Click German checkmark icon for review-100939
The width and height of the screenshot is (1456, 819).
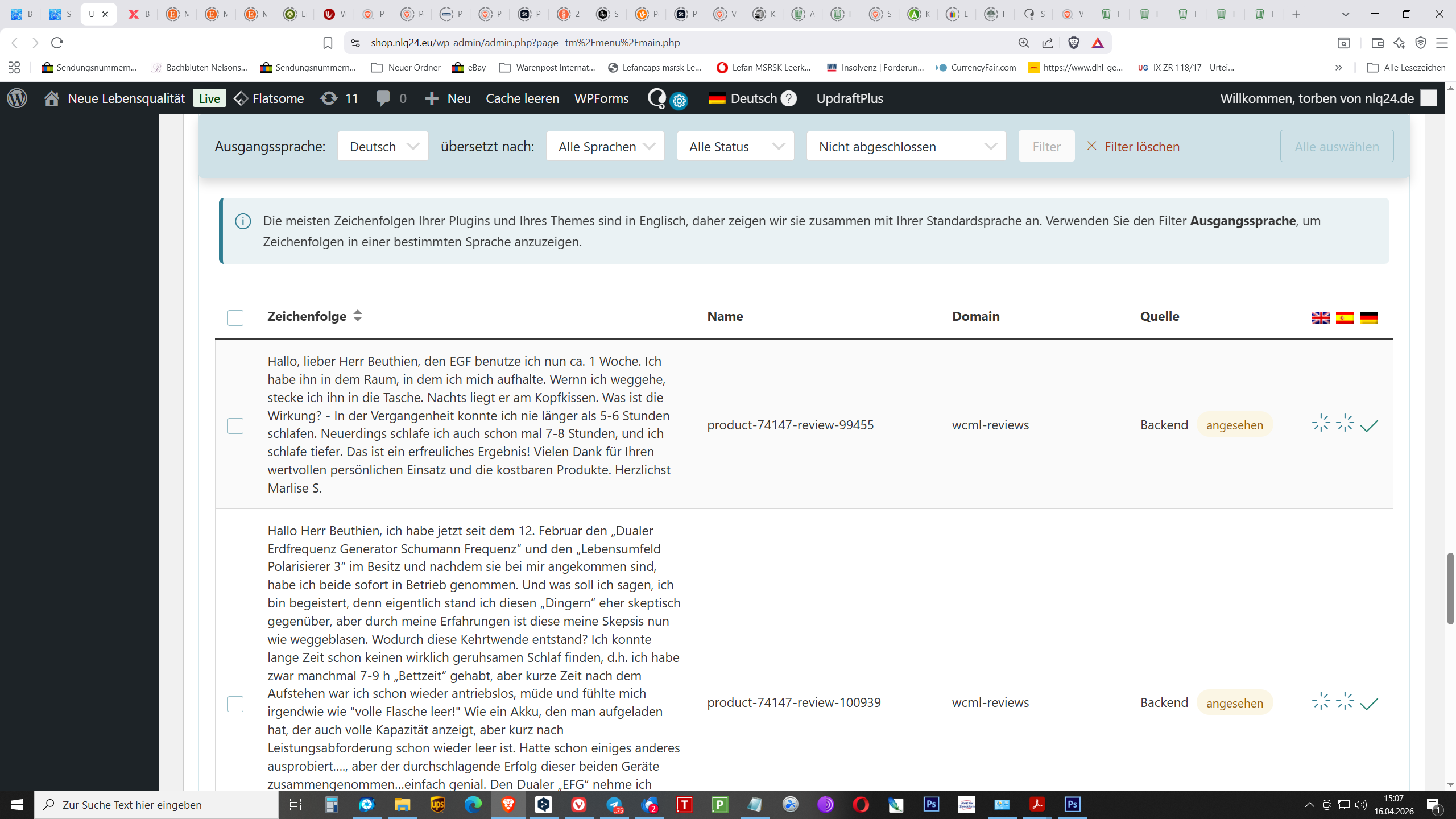[x=1369, y=704]
